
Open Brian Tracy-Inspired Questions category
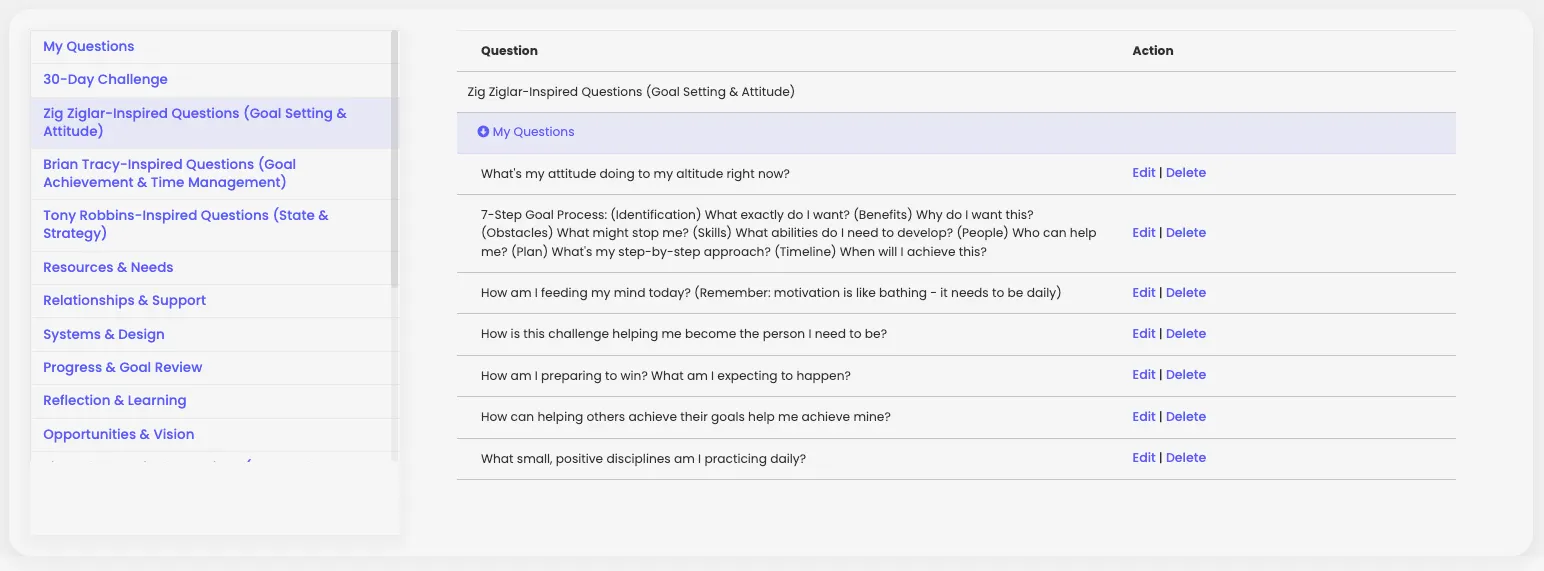coord(169,173)
